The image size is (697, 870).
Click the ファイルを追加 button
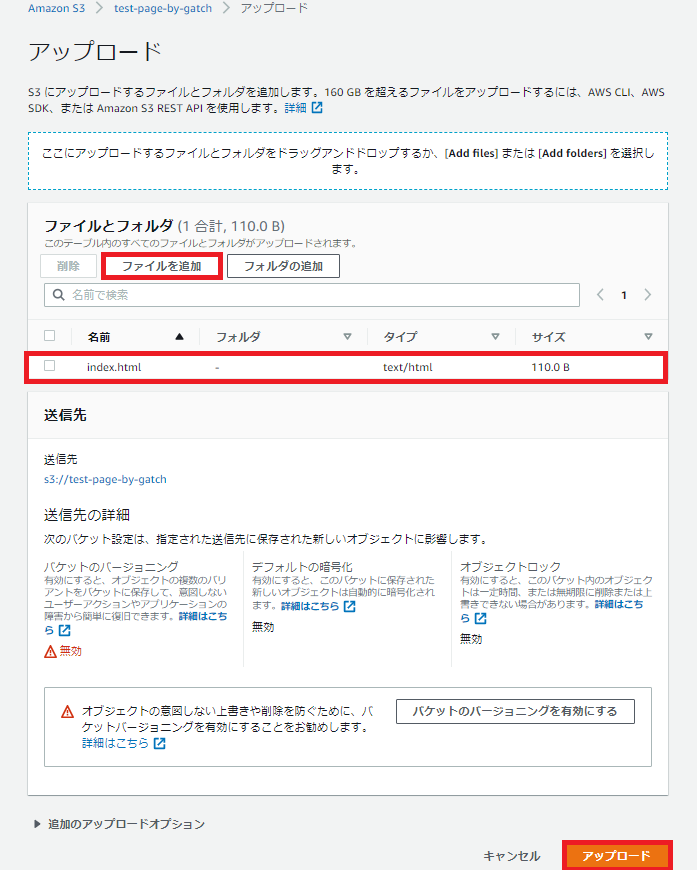[161, 266]
